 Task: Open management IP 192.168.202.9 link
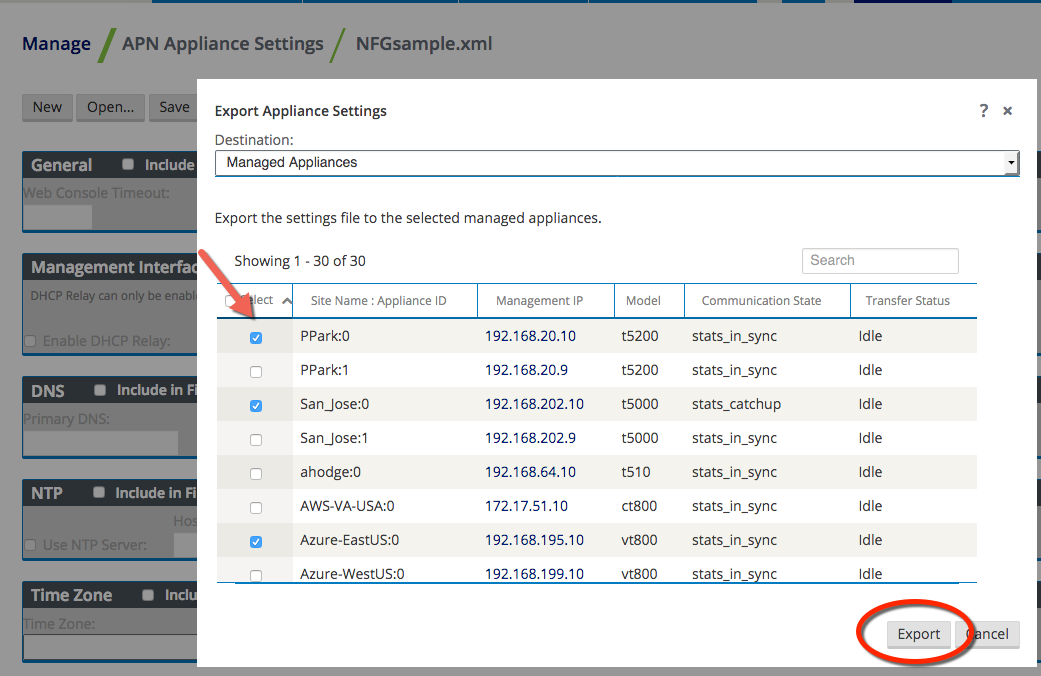(530, 438)
